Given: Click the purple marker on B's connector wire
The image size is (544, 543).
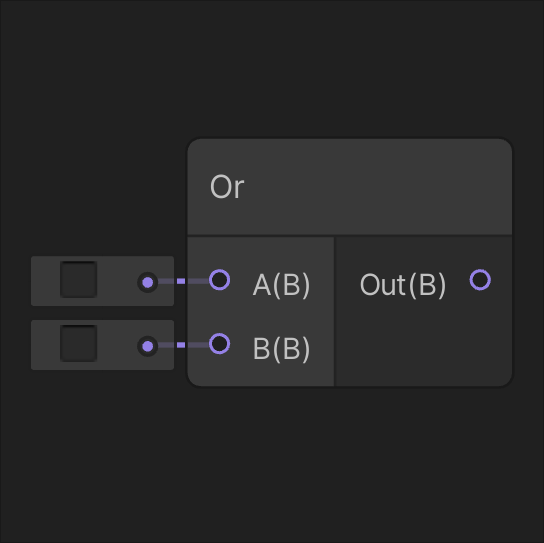Looking at the screenshot, I should point(181,345).
